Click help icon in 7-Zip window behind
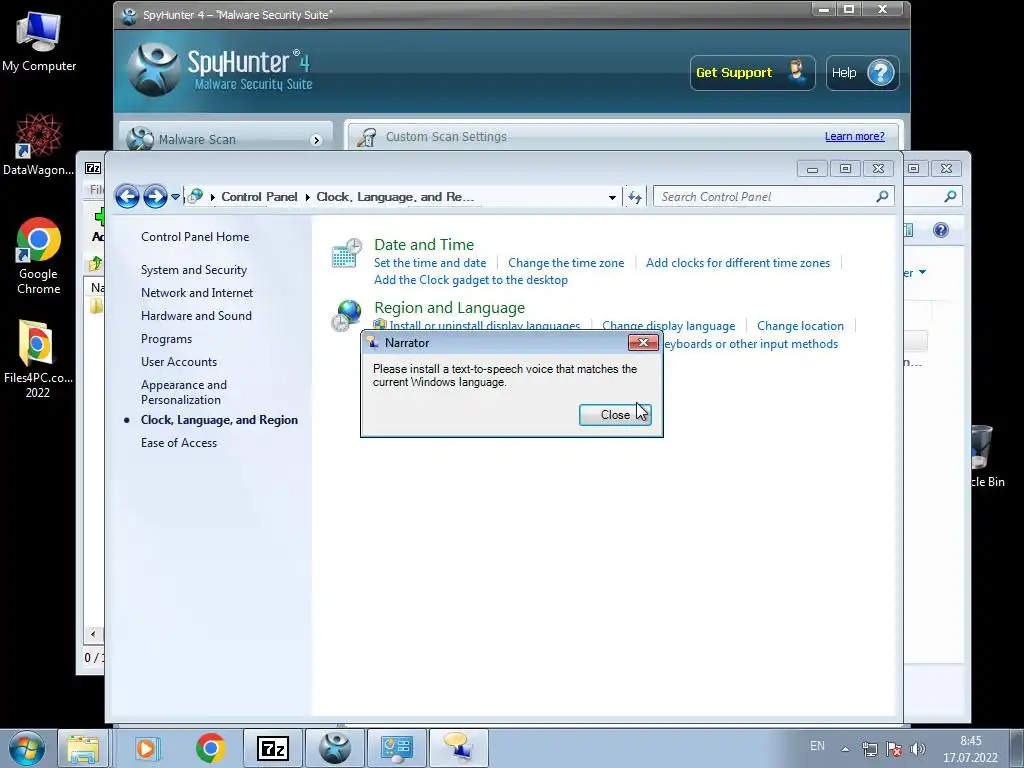 pyautogui.click(x=940, y=230)
